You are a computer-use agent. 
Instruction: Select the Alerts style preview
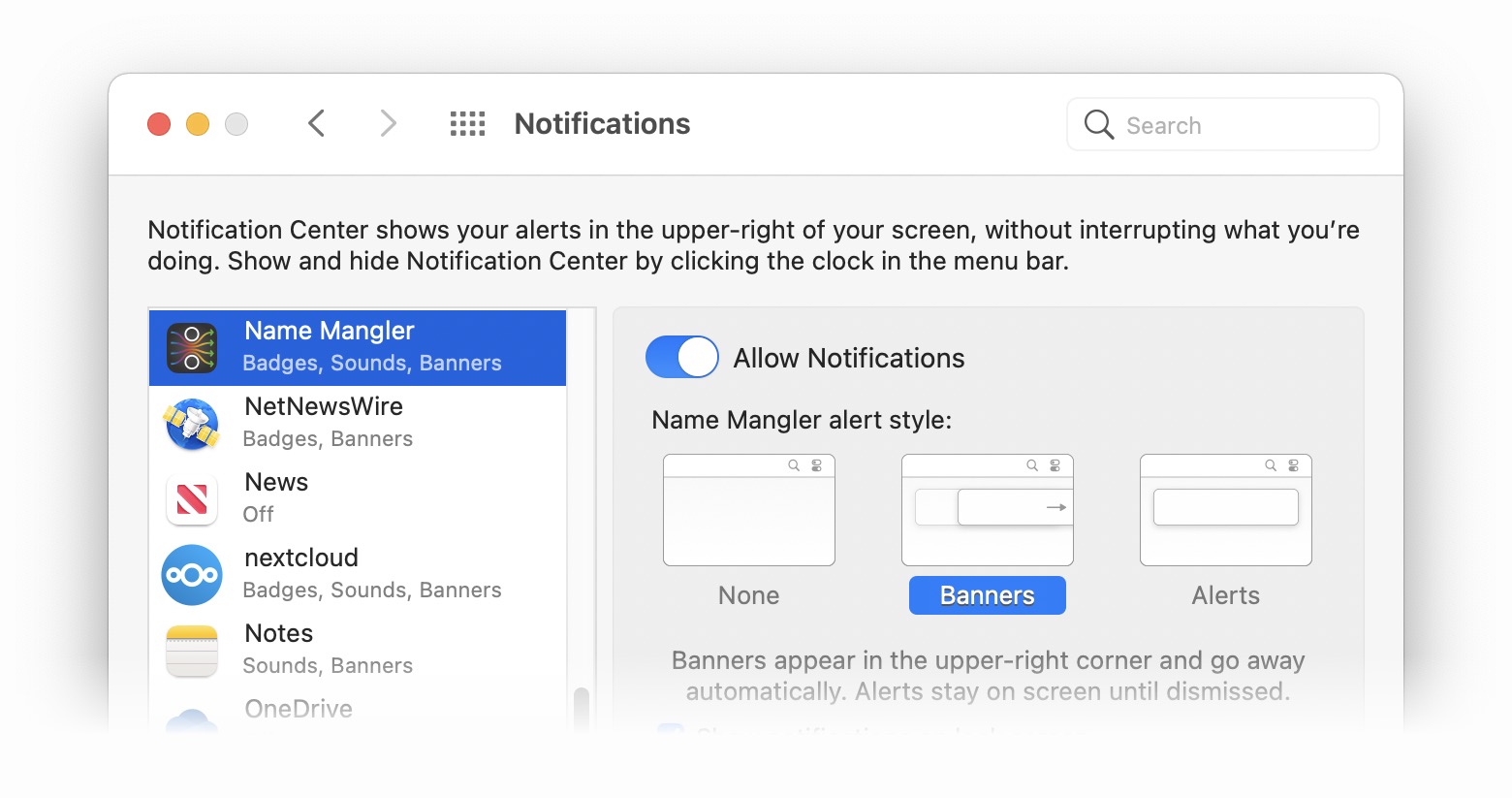[x=1226, y=510]
